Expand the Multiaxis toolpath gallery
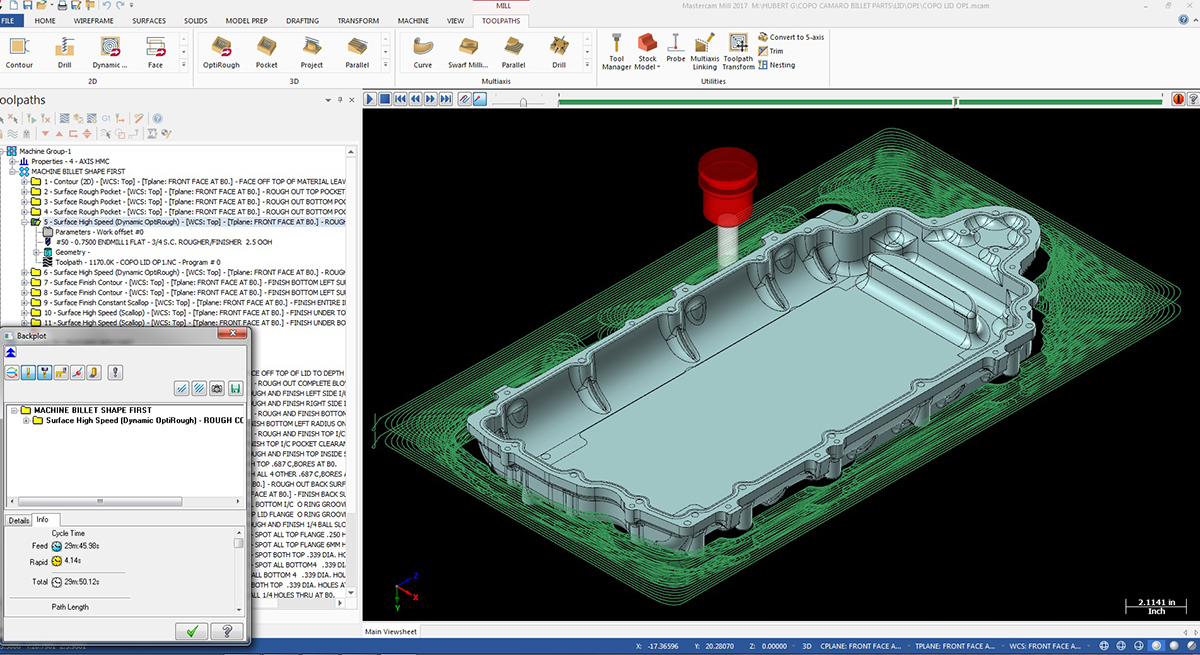1200x655 pixels. (588, 67)
